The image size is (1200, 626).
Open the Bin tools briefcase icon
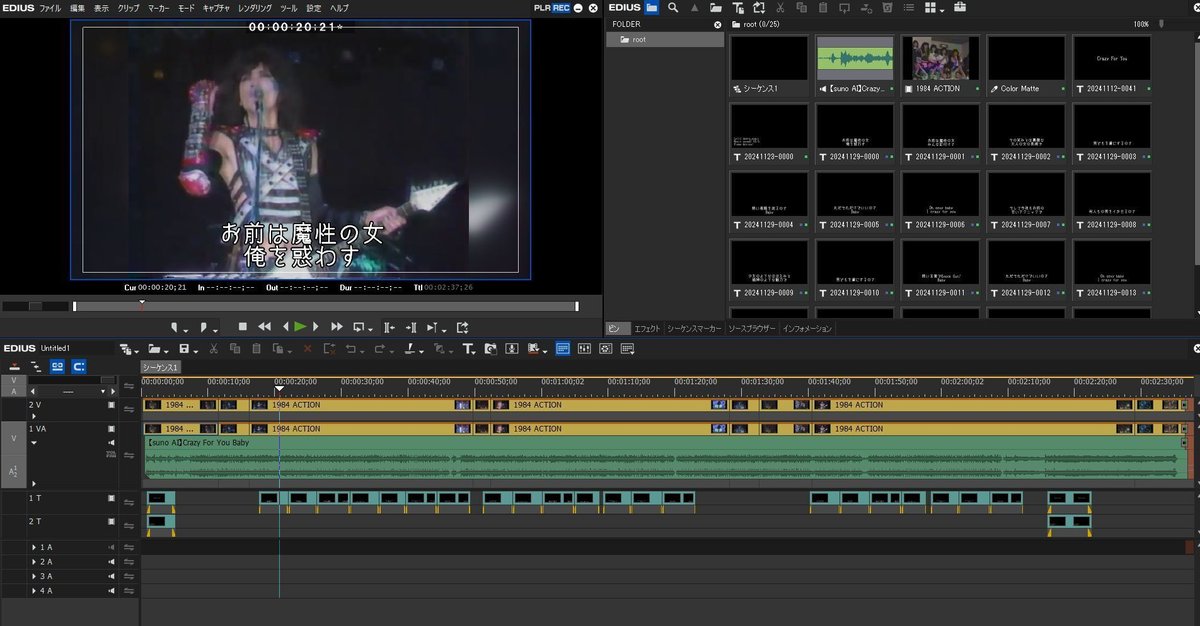click(960, 8)
